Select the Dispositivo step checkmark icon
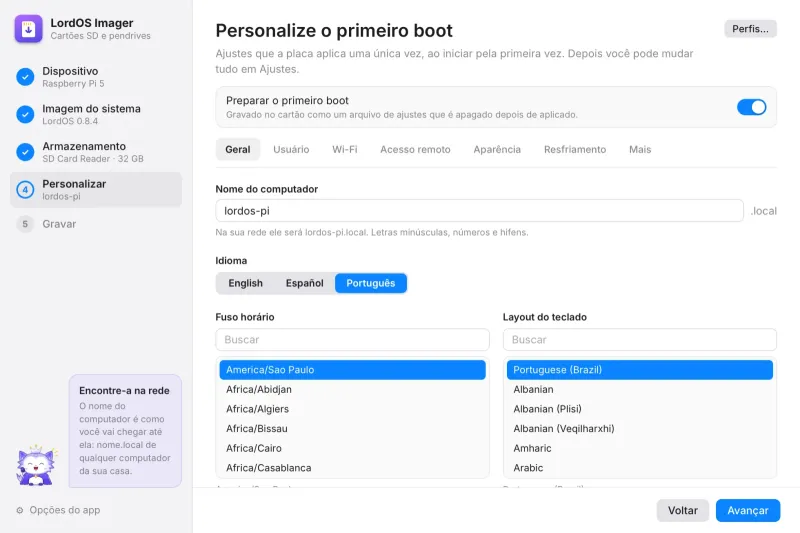The width and height of the screenshot is (800, 533). [25, 77]
